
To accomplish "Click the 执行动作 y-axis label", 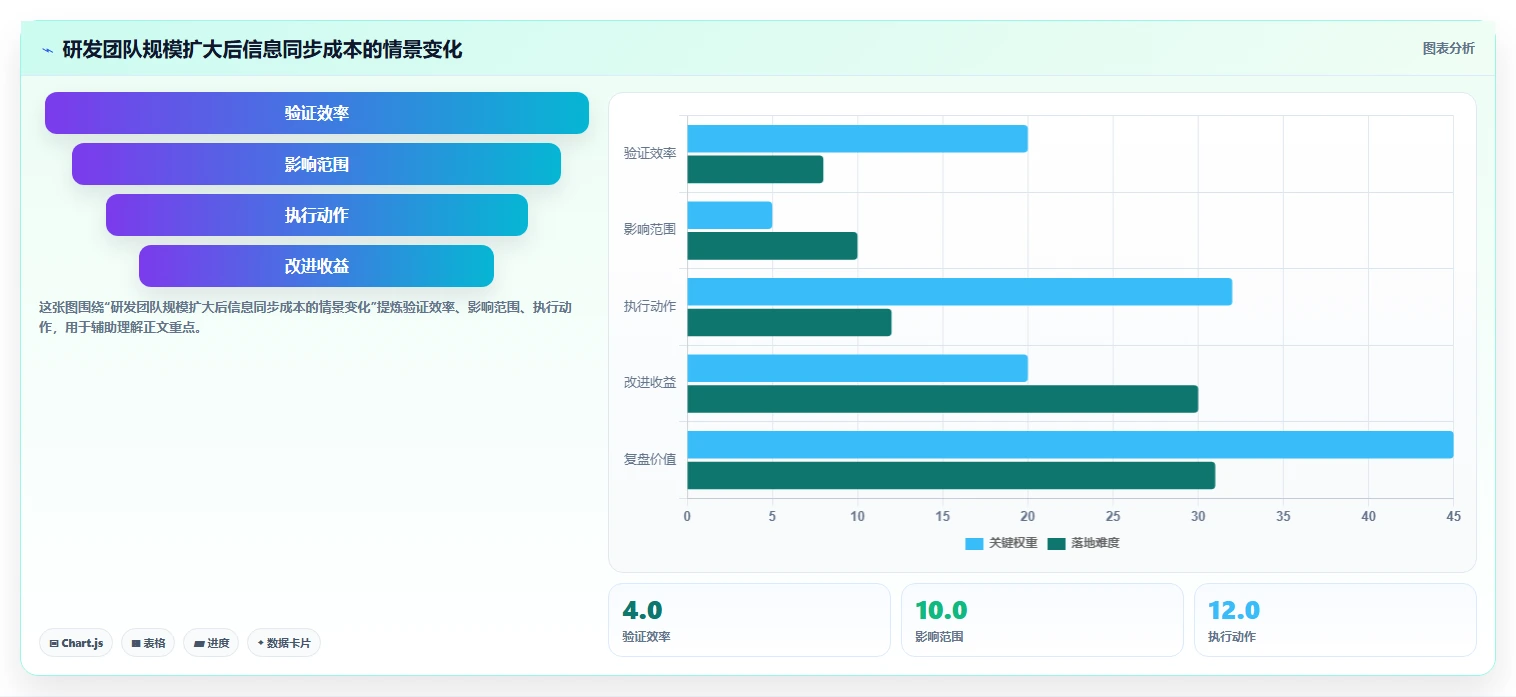I will point(650,306).
